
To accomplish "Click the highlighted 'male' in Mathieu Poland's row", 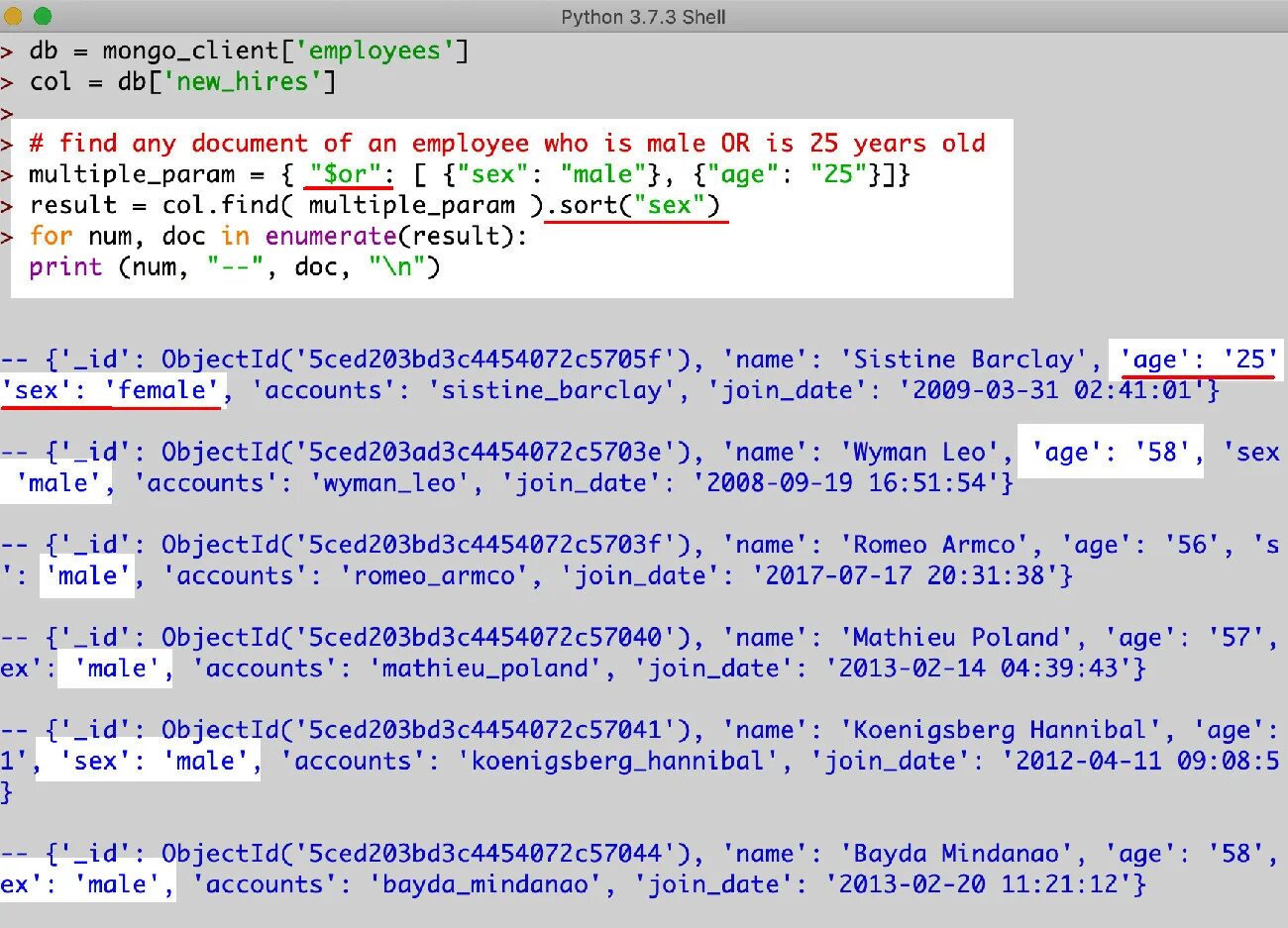I will click(x=117, y=669).
